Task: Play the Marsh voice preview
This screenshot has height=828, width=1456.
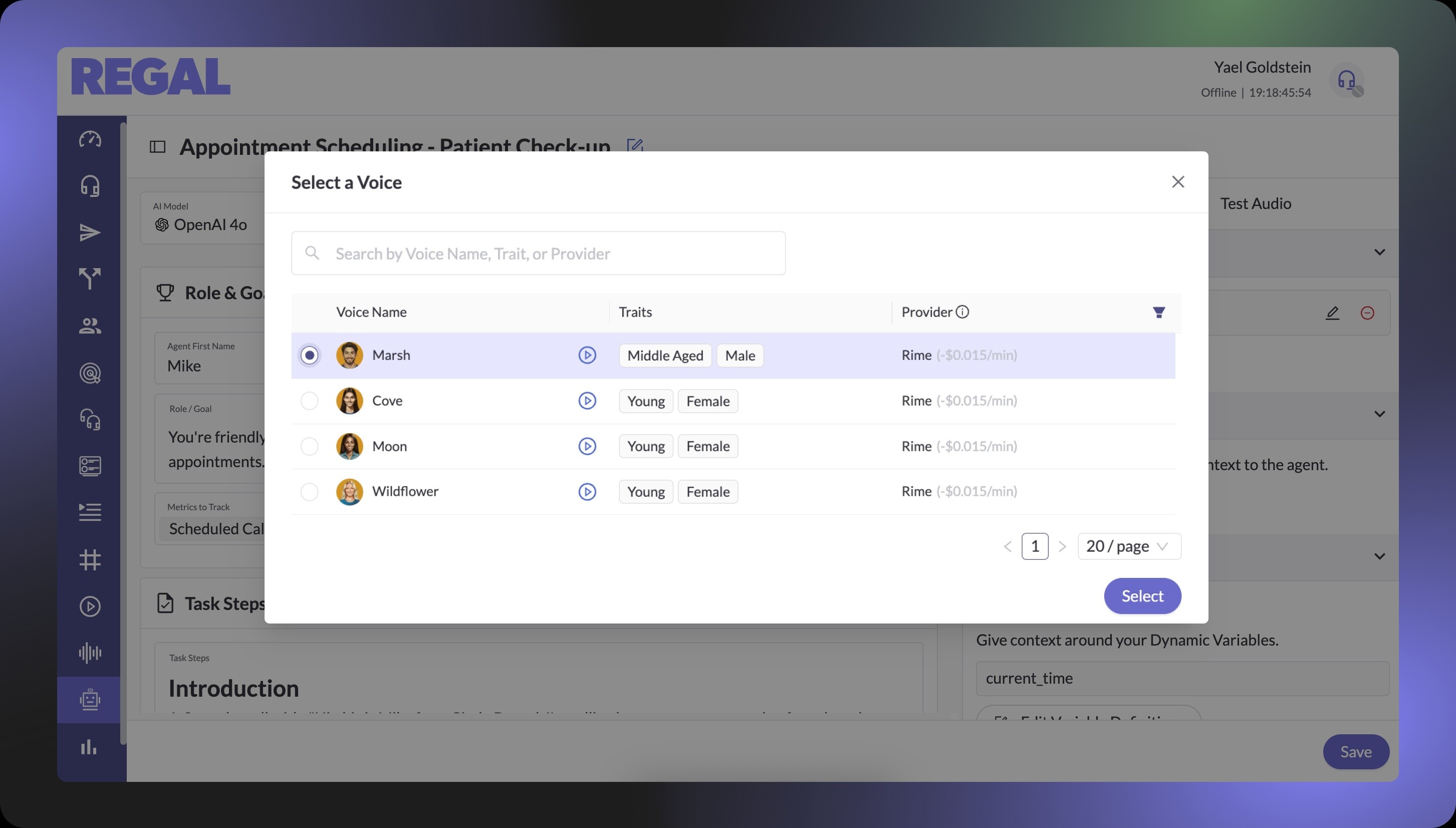Action: 587,355
